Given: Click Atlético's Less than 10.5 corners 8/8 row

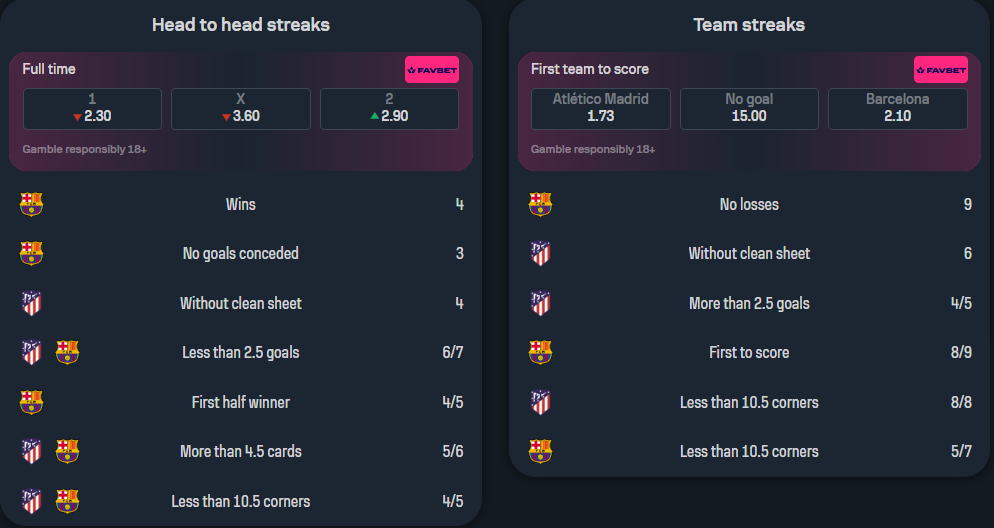Looking at the screenshot, I should [x=749, y=402].
